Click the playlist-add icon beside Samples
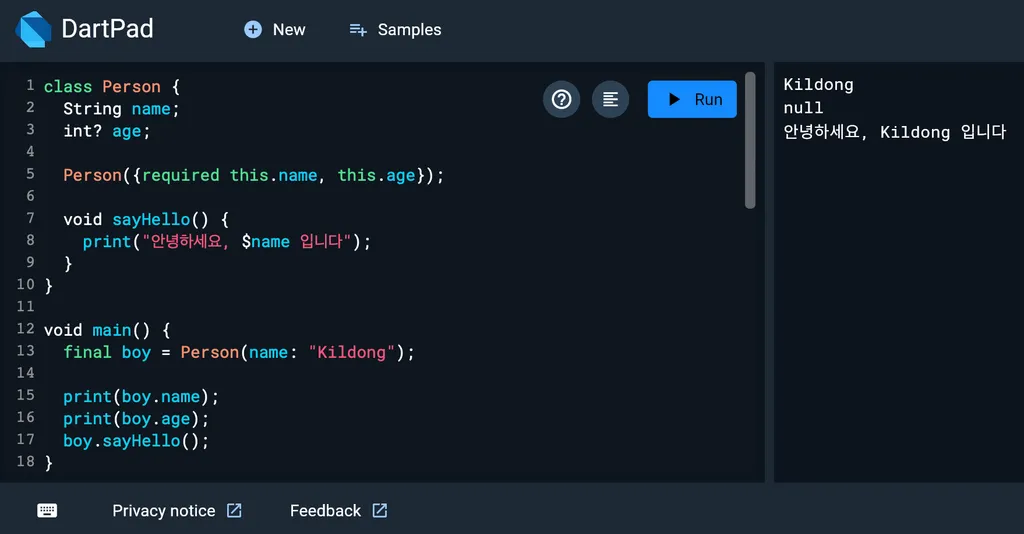 point(358,30)
